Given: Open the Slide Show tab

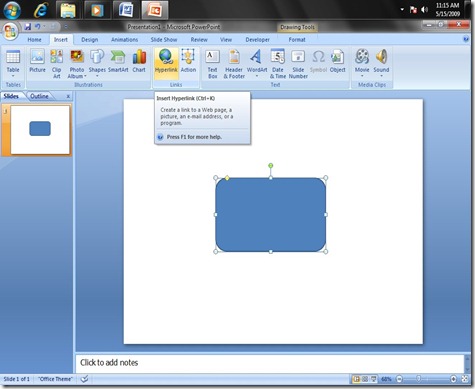Looking at the screenshot, I should (x=164, y=39).
